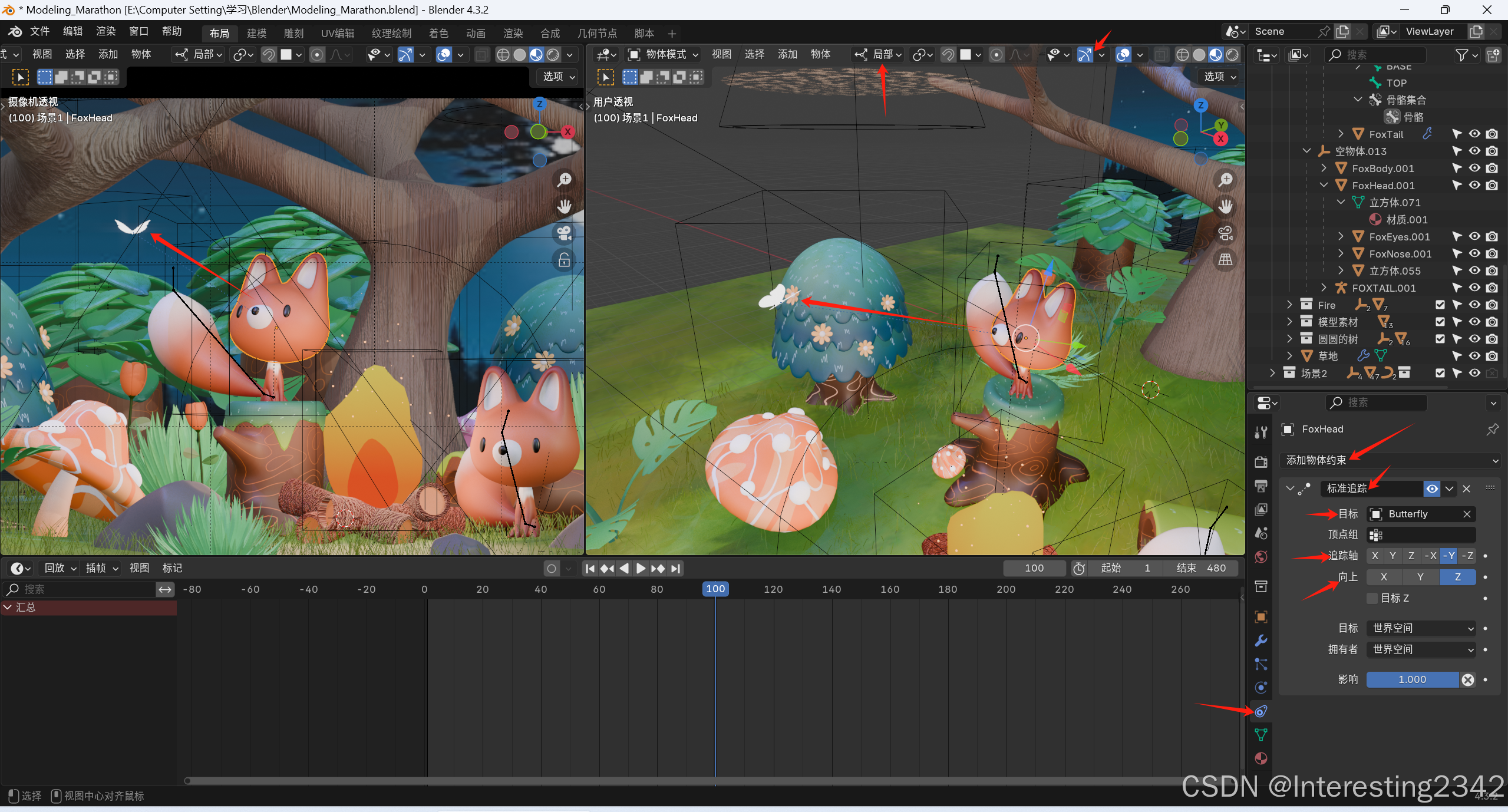Switch to the UV编辑 workspace tab
This screenshot has height=812, width=1508.
[x=338, y=33]
